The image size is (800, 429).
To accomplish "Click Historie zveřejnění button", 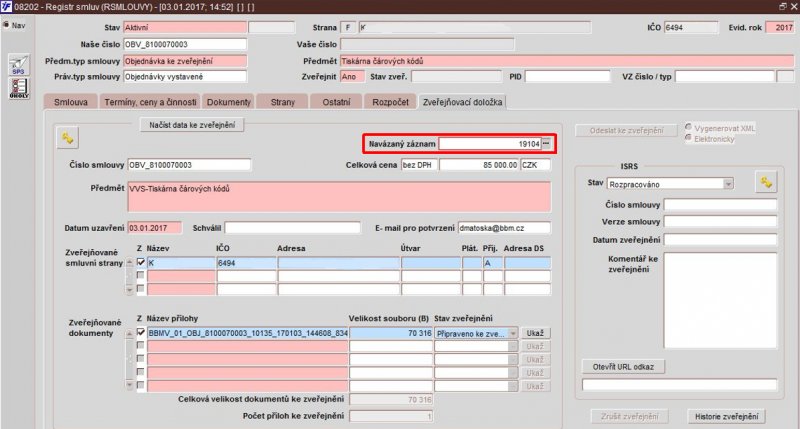I will (x=726, y=416).
